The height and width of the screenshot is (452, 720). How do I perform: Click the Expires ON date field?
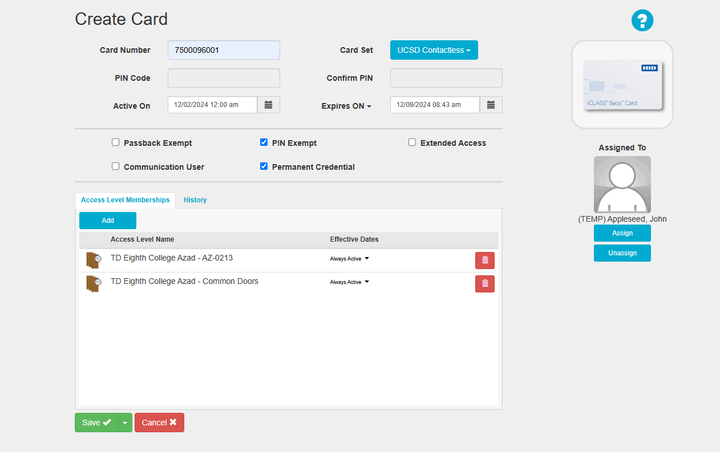coord(435,105)
